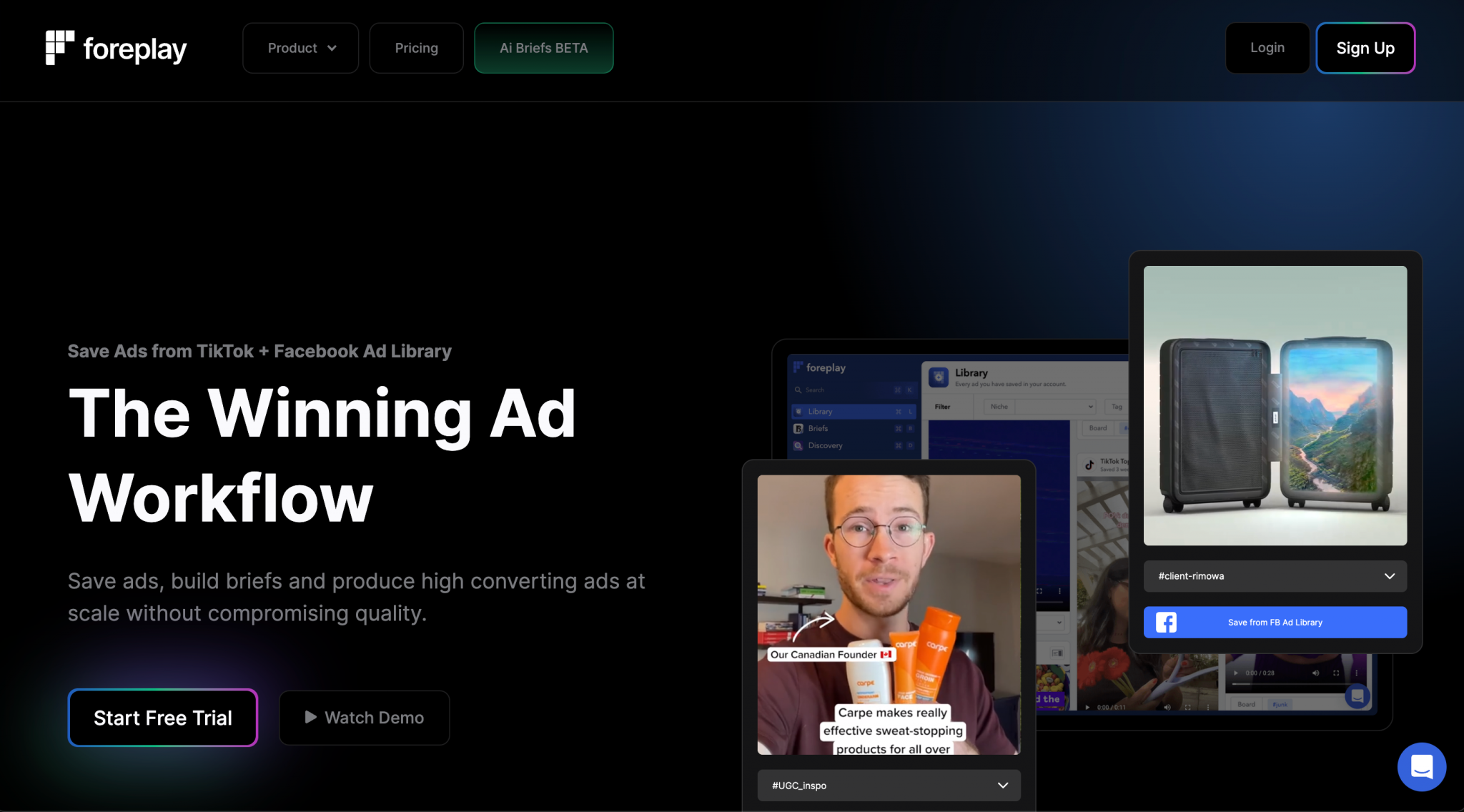
Task: Open more options on the 0:11 video
Action: pos(1208,707)
